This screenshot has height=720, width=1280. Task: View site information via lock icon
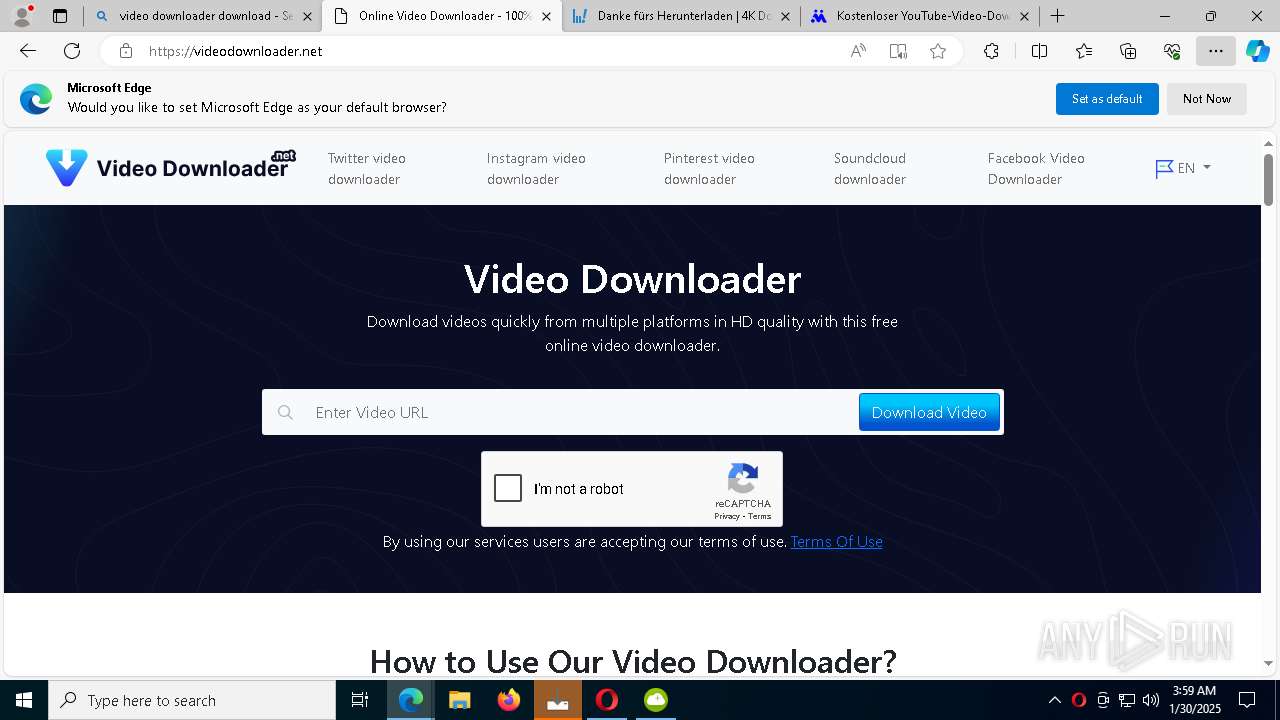pos(125,51)
